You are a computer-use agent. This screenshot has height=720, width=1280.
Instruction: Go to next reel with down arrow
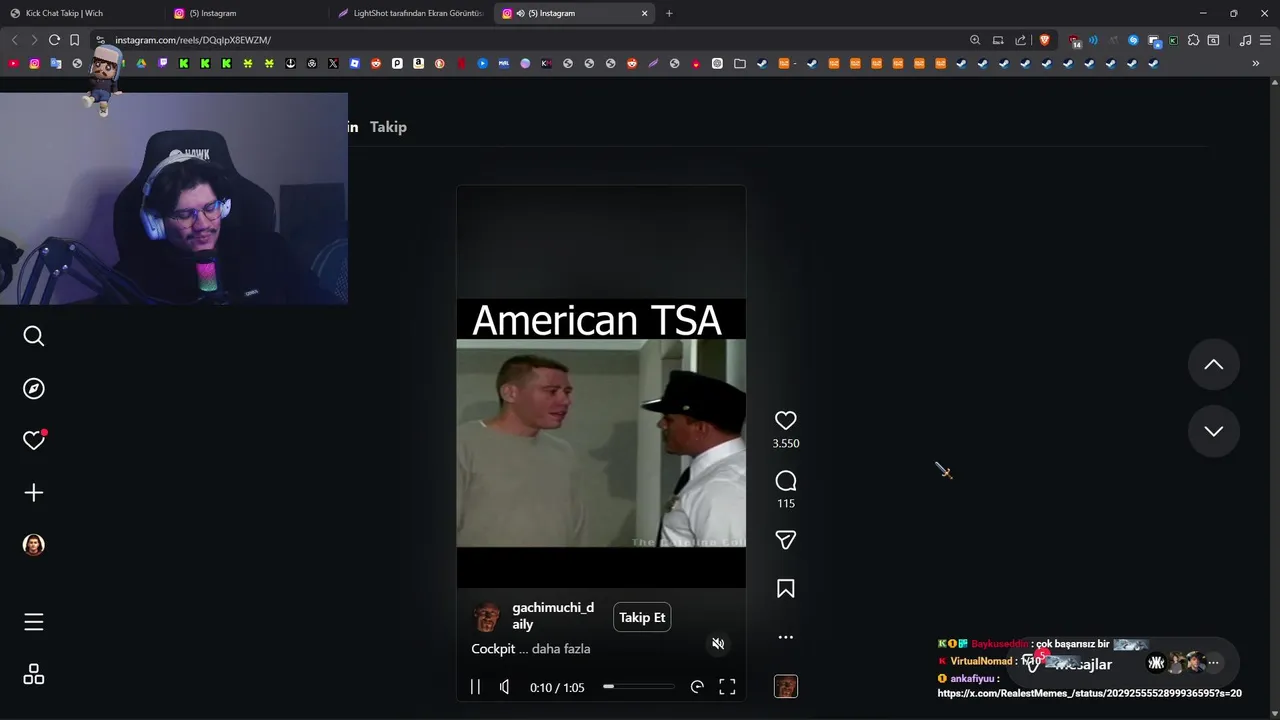[x=1213, y=431]
